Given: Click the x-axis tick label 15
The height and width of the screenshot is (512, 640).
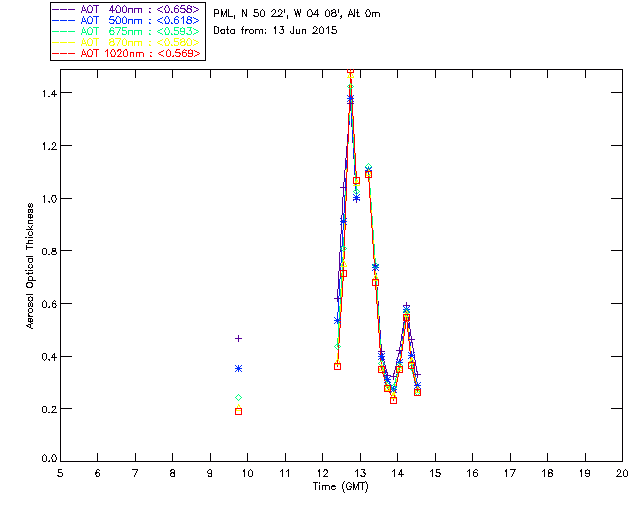Looking at the screenshot, I should (435, 474).
